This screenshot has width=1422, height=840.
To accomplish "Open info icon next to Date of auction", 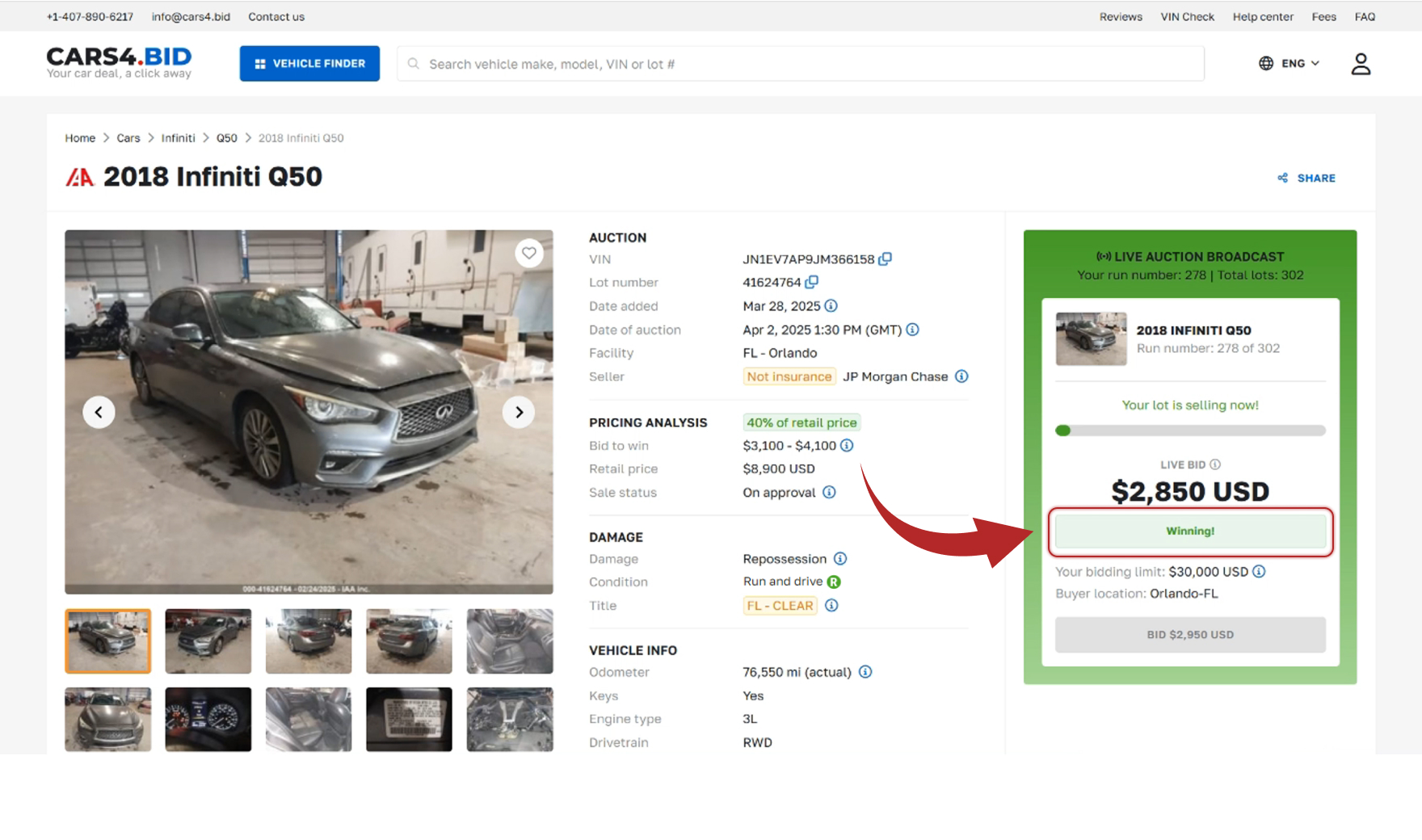I will (x=912, y=330).
